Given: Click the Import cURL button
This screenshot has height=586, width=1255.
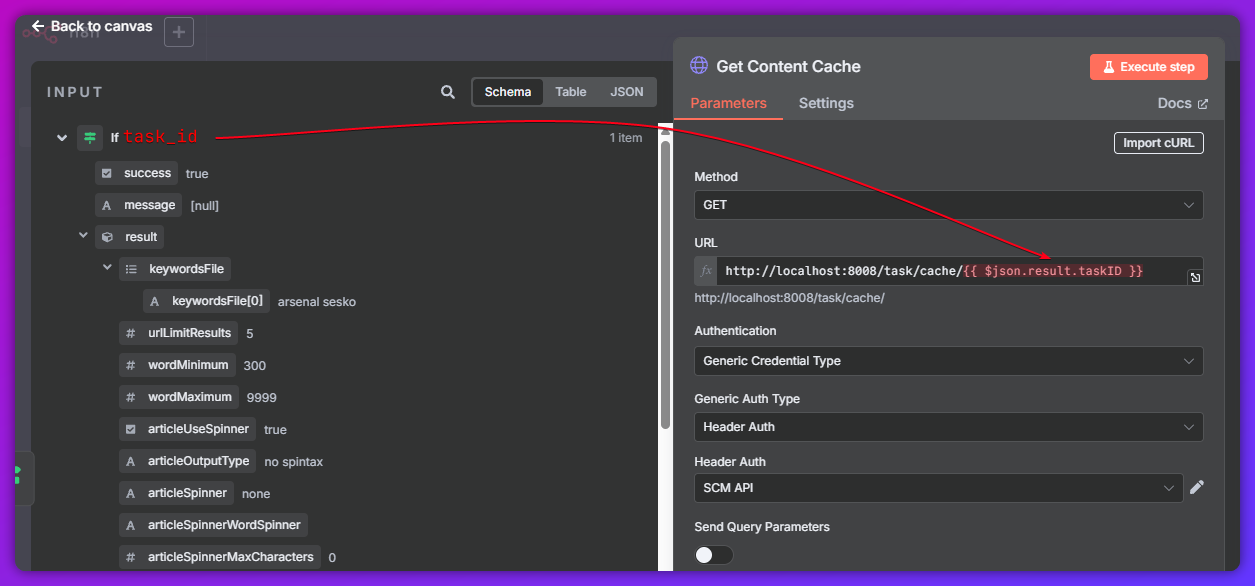Looking at the screenshot, I should pos(1159,143).
